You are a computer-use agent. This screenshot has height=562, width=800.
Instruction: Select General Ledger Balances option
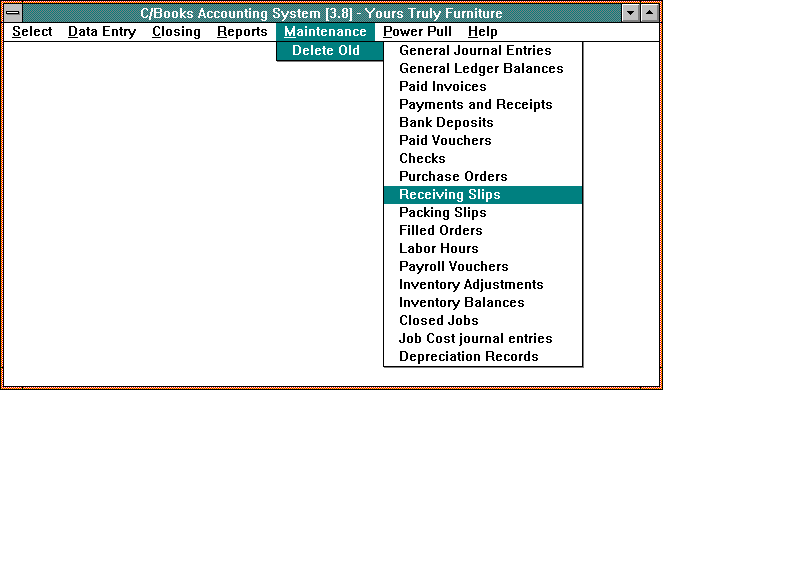(x=481, y=69)
